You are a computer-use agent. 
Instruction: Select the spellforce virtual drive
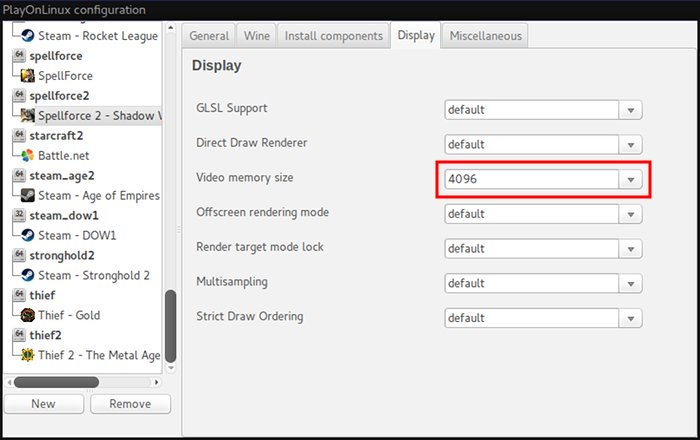coord(56,56)
